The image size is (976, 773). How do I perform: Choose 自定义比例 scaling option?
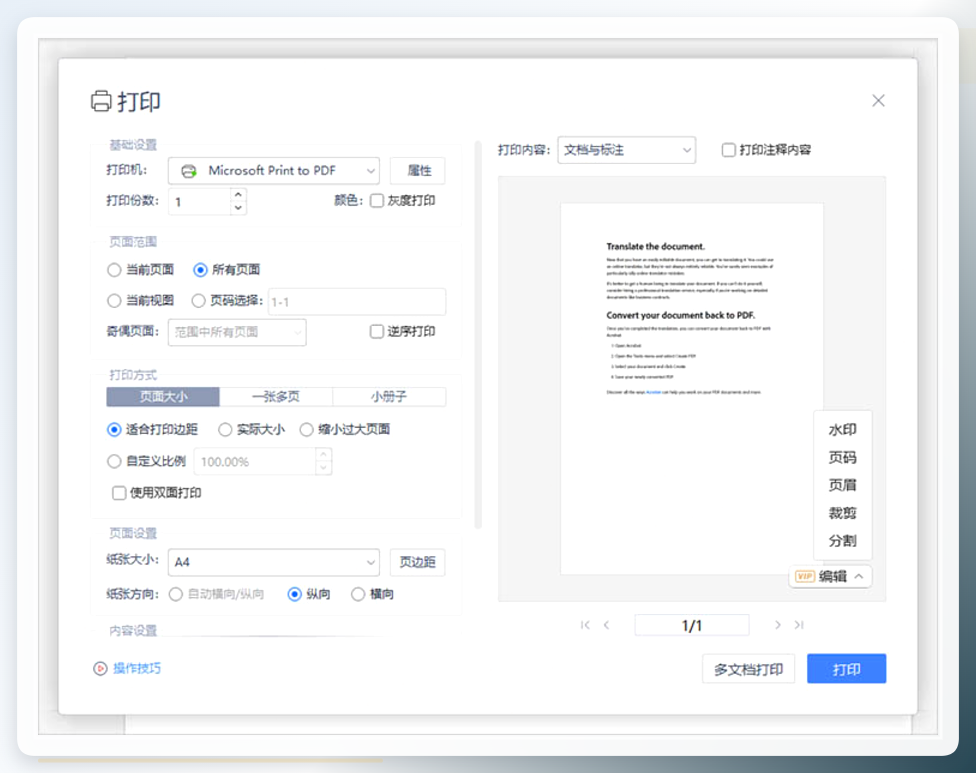(x=114, y=461)
